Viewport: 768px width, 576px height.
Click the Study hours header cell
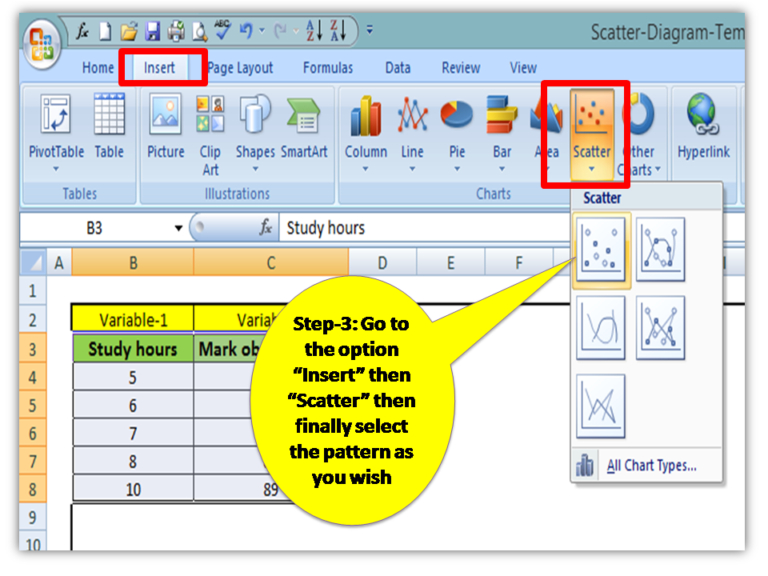coord(133,349)
